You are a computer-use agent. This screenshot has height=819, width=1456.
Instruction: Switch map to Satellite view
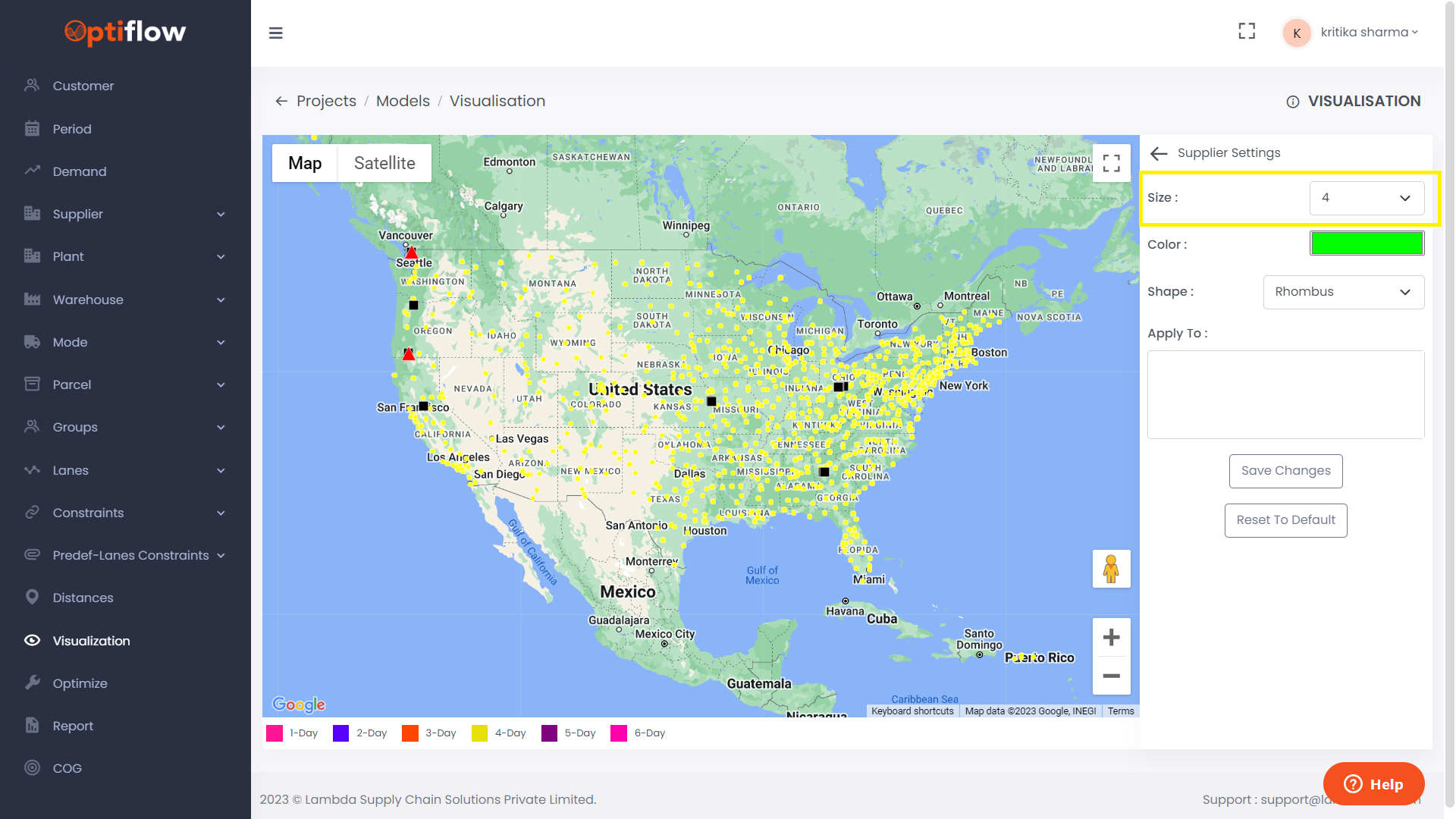pyautogui.click(x=384, y=163)
